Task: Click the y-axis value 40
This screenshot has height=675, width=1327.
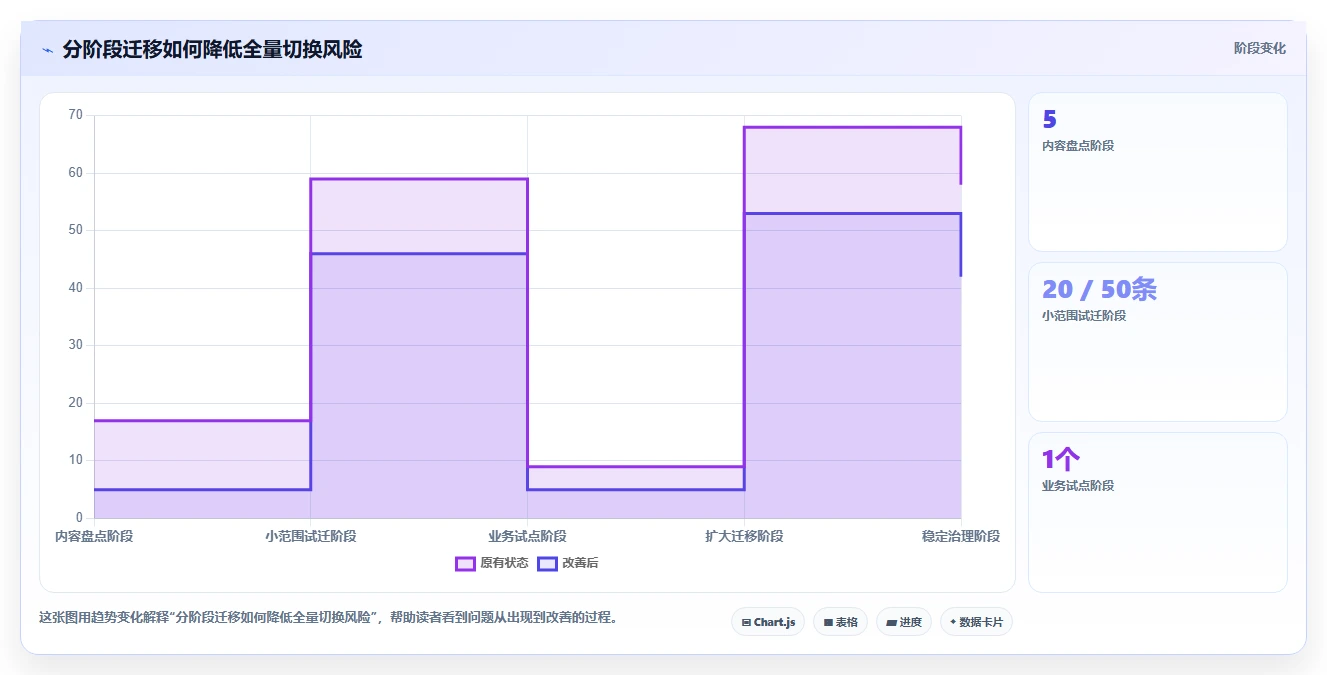Action: (76, 288)
